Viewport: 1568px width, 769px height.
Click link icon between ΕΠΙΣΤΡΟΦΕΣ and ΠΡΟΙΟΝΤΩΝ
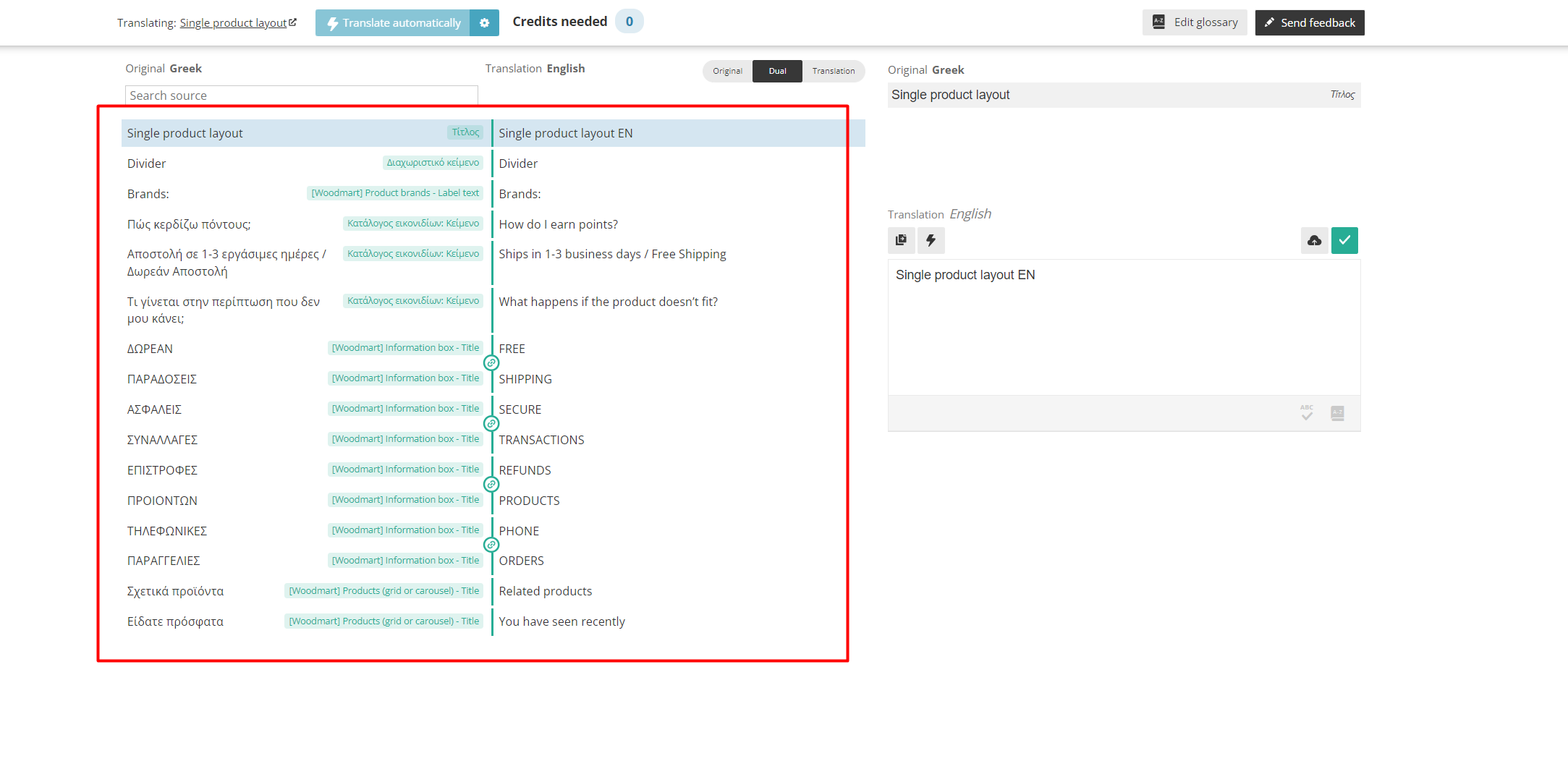click(491, 485)
